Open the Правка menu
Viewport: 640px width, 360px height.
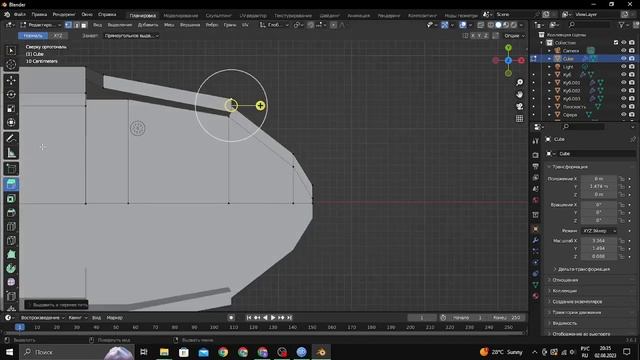pos(39,14)
